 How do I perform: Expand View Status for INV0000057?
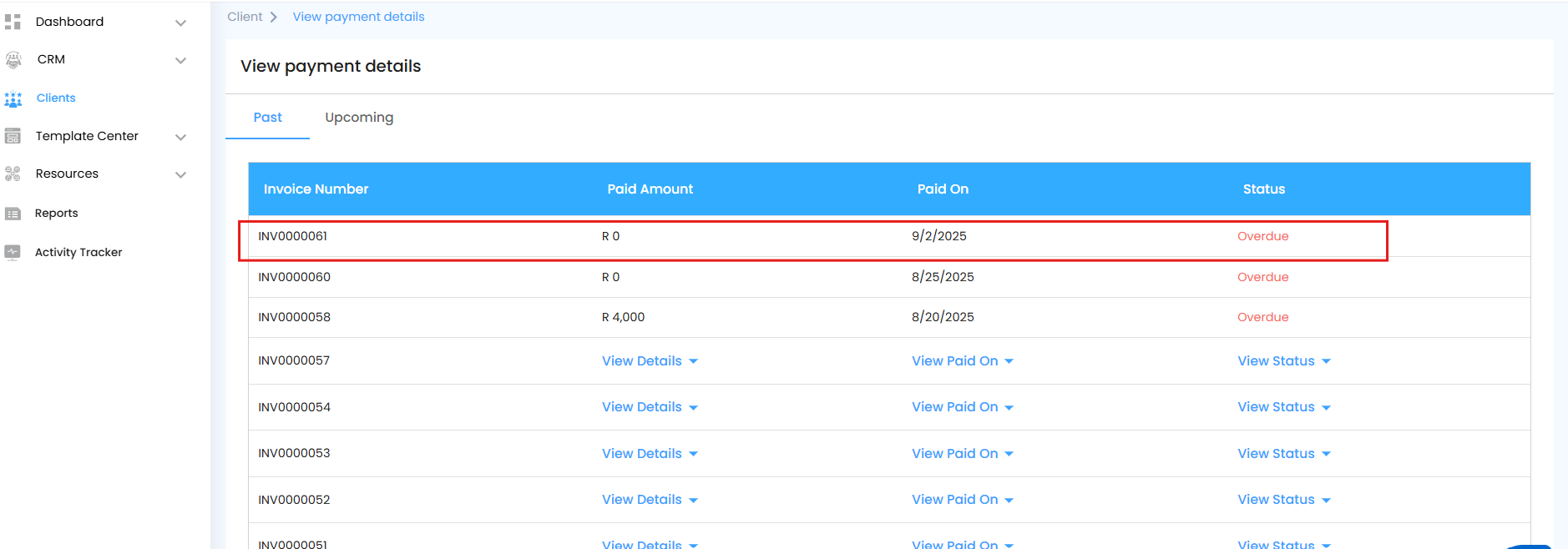point(1283,361)
